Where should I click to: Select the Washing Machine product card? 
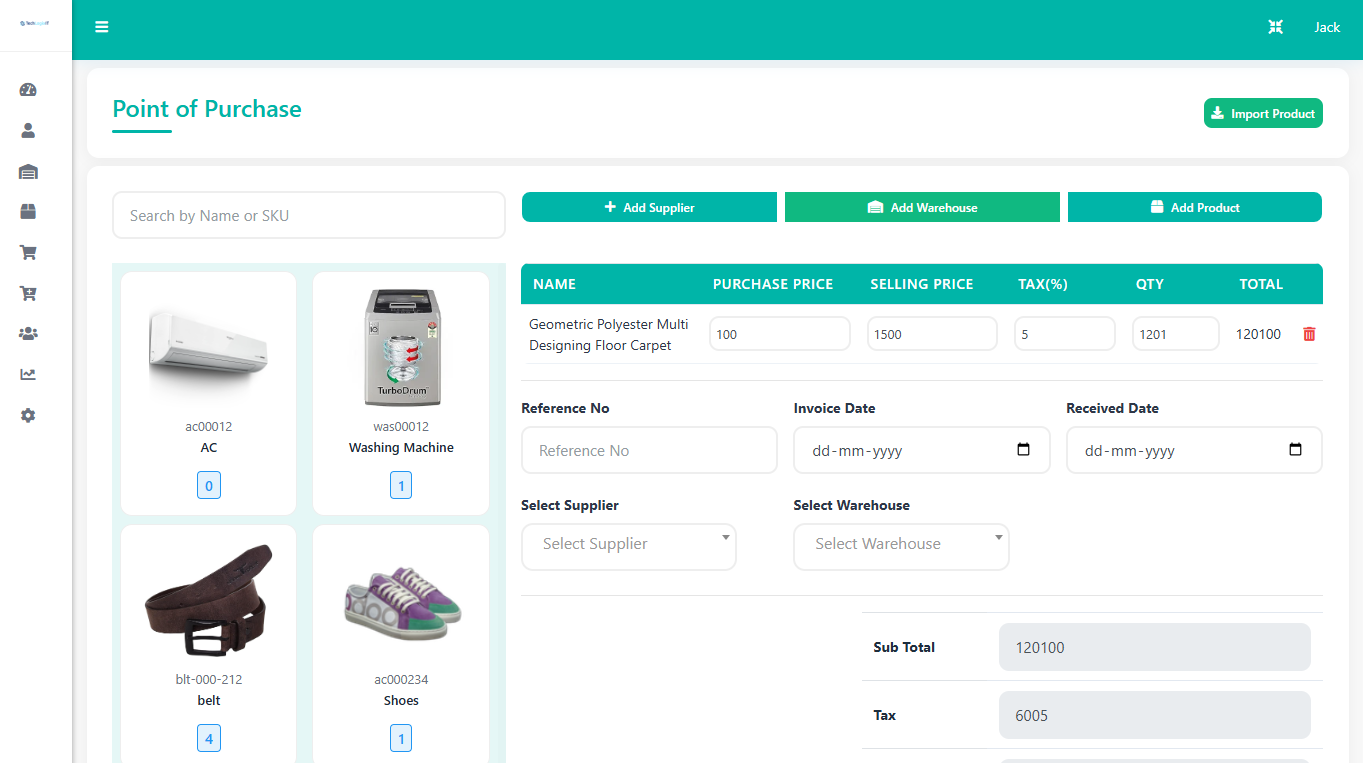401,390
